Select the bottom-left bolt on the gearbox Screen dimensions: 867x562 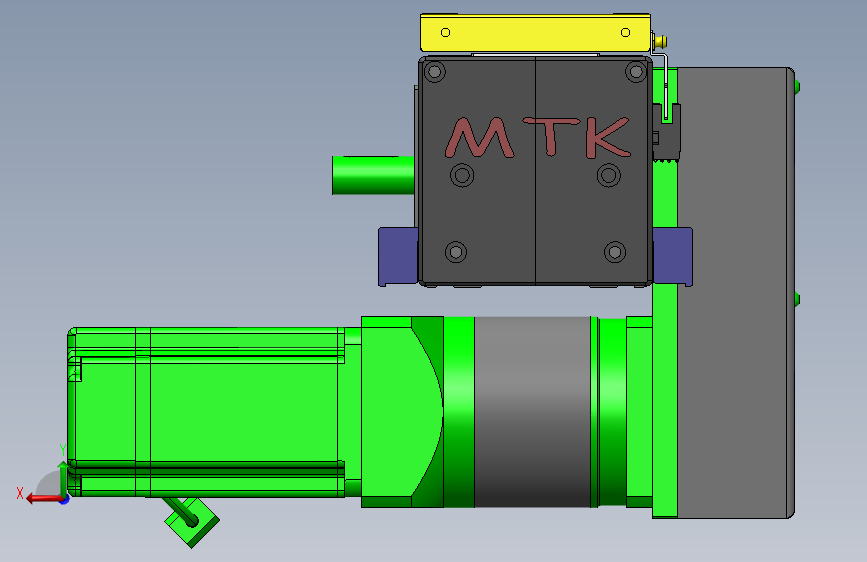click(x=456, y=252)
